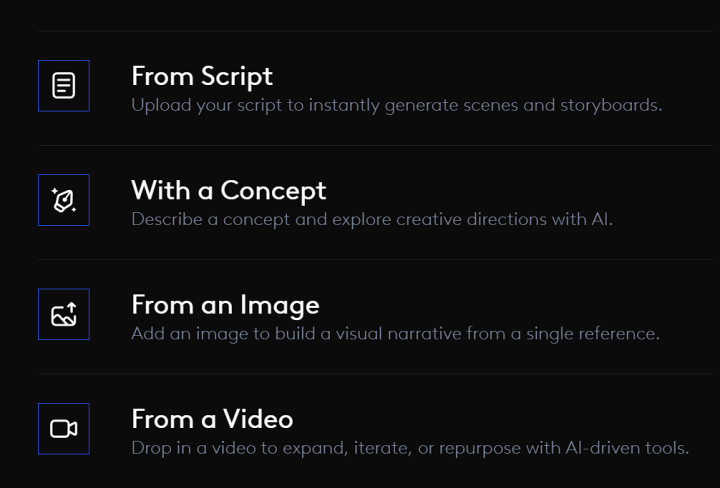This screenshot has width=720, height=488.
Task: Click the video camera icon
Action: tap(64, 429)
